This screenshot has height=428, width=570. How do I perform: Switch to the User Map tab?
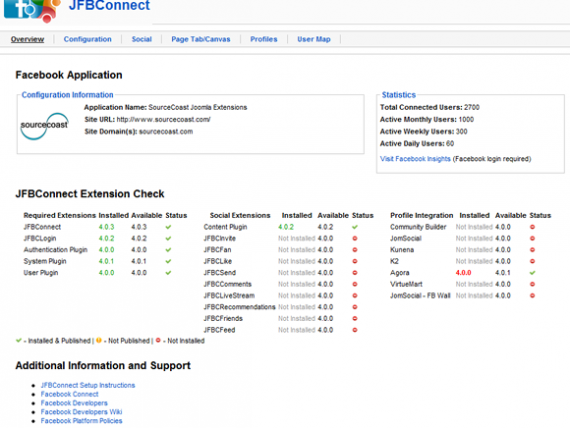coord(314,39)
